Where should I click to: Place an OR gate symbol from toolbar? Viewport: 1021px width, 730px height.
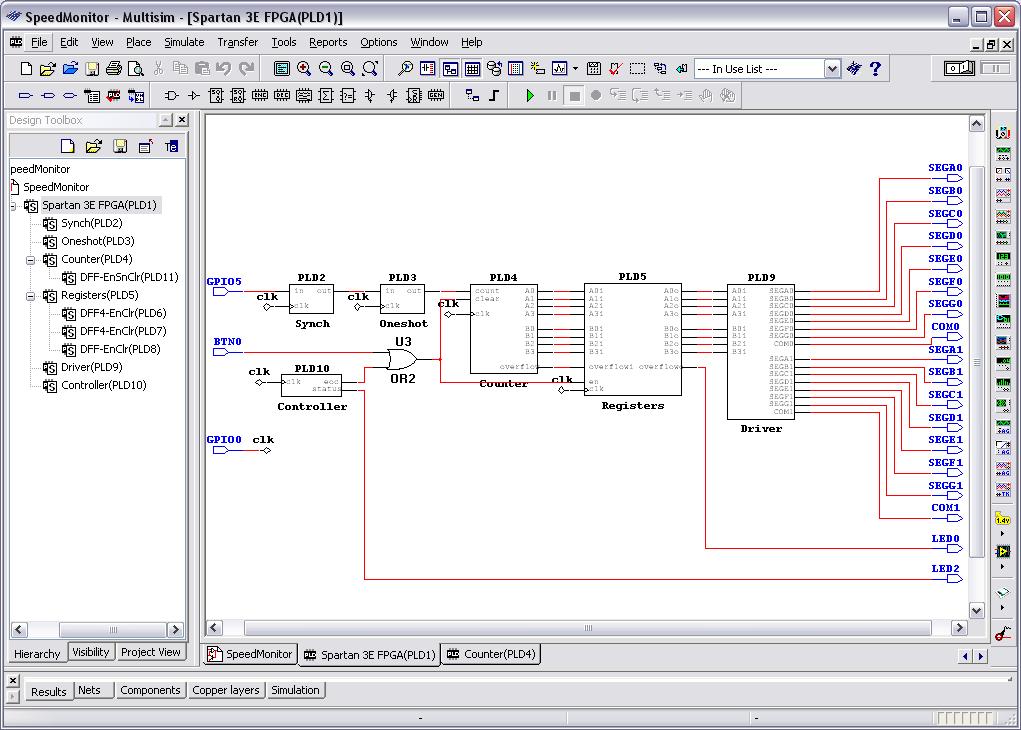coord(171,96)
